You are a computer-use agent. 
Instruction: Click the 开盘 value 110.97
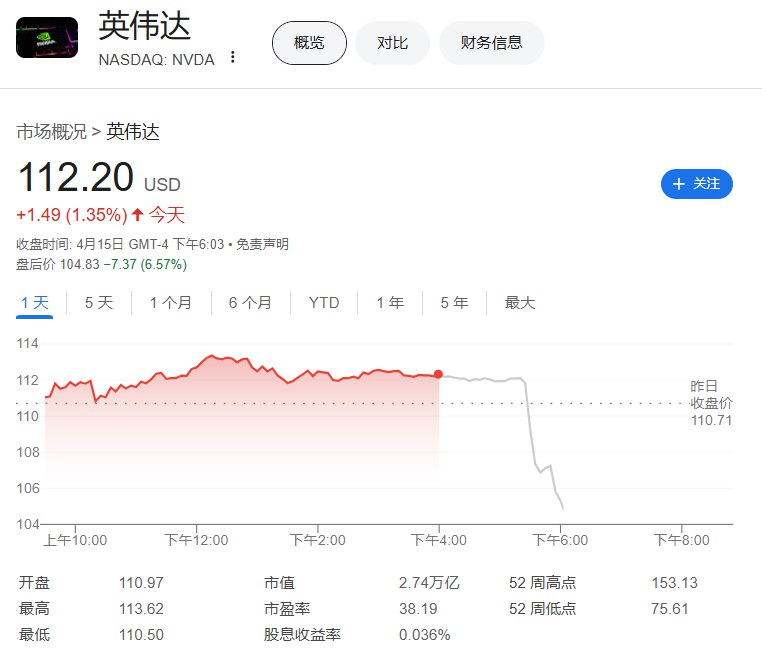coord(141,582)
